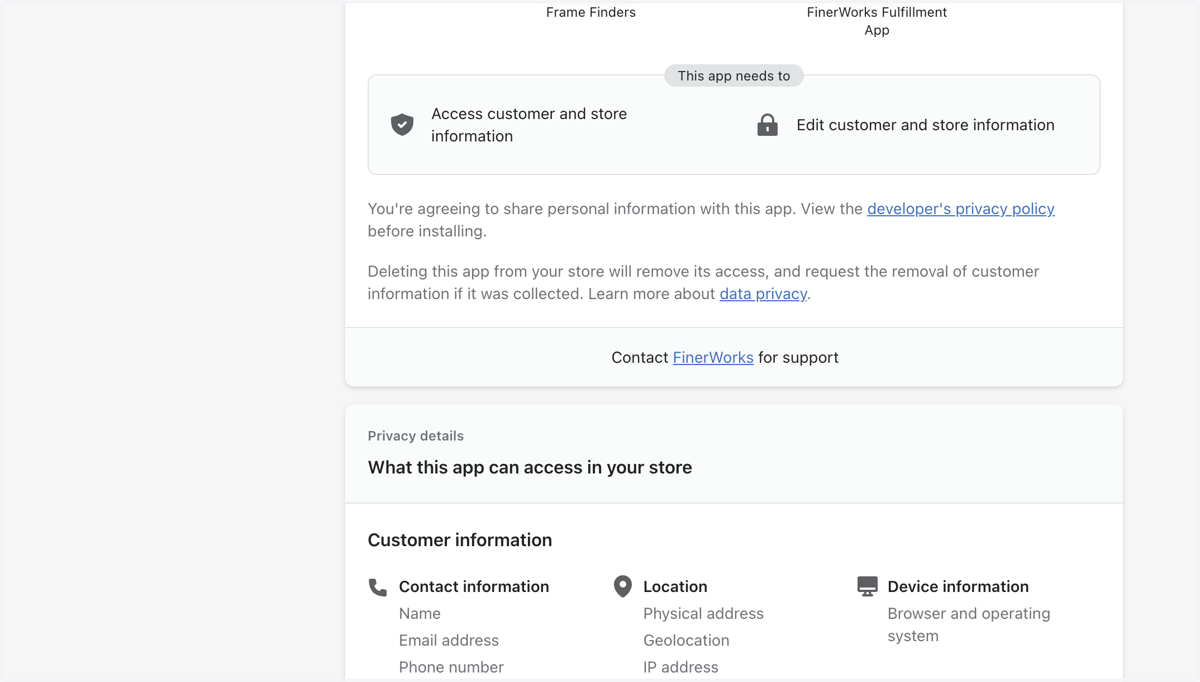Screen dimensions: 1200x682
Task: Click the 'Deleting this app' paragraph
Action: pos(703,283)
